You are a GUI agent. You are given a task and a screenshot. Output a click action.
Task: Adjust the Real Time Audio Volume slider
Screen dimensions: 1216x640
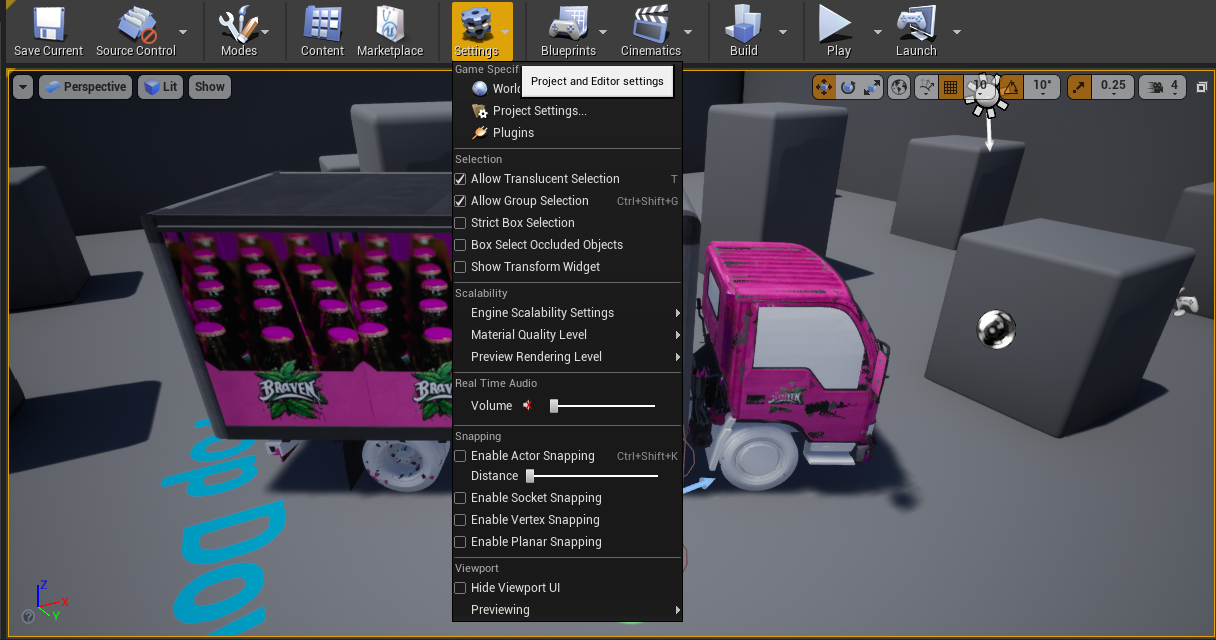[x=602, y=406]
